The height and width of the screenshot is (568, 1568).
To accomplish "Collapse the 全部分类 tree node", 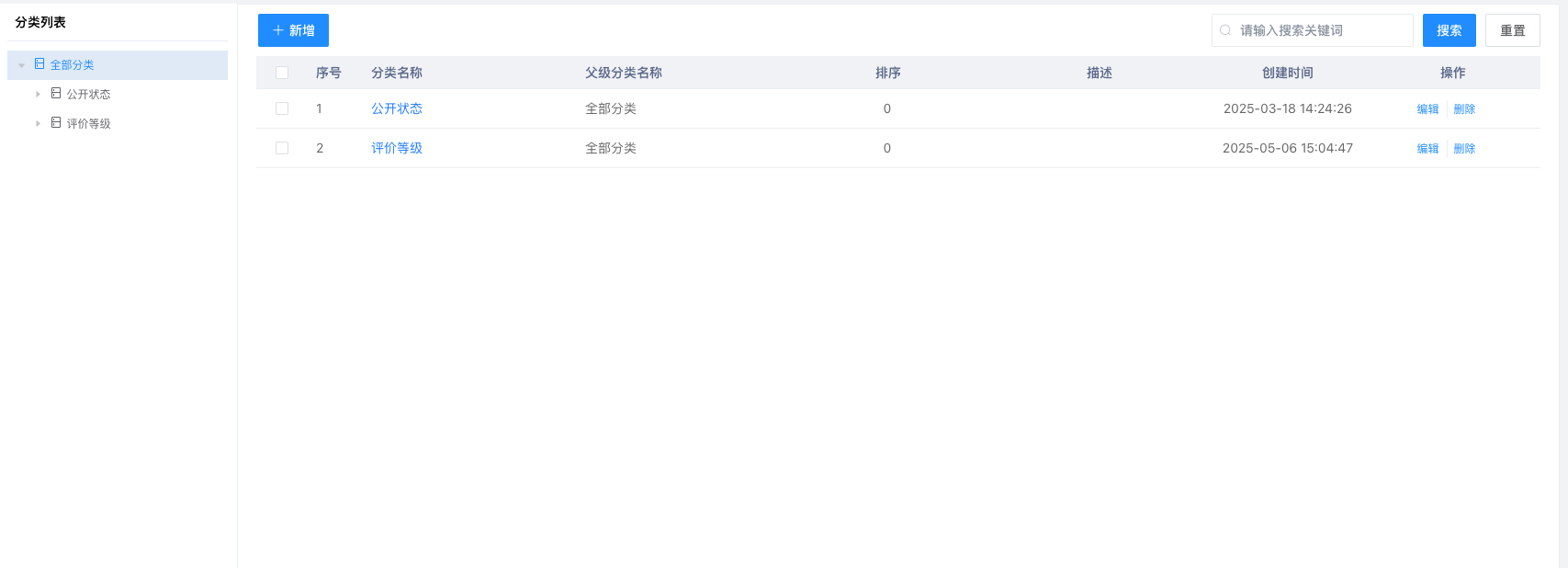I will click(x=22, y=65).
